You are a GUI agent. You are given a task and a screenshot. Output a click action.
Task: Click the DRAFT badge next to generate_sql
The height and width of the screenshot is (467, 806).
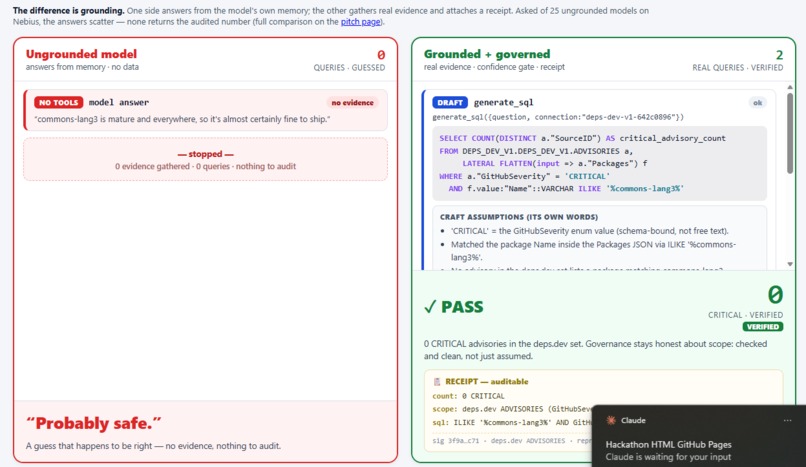point(450,102)
